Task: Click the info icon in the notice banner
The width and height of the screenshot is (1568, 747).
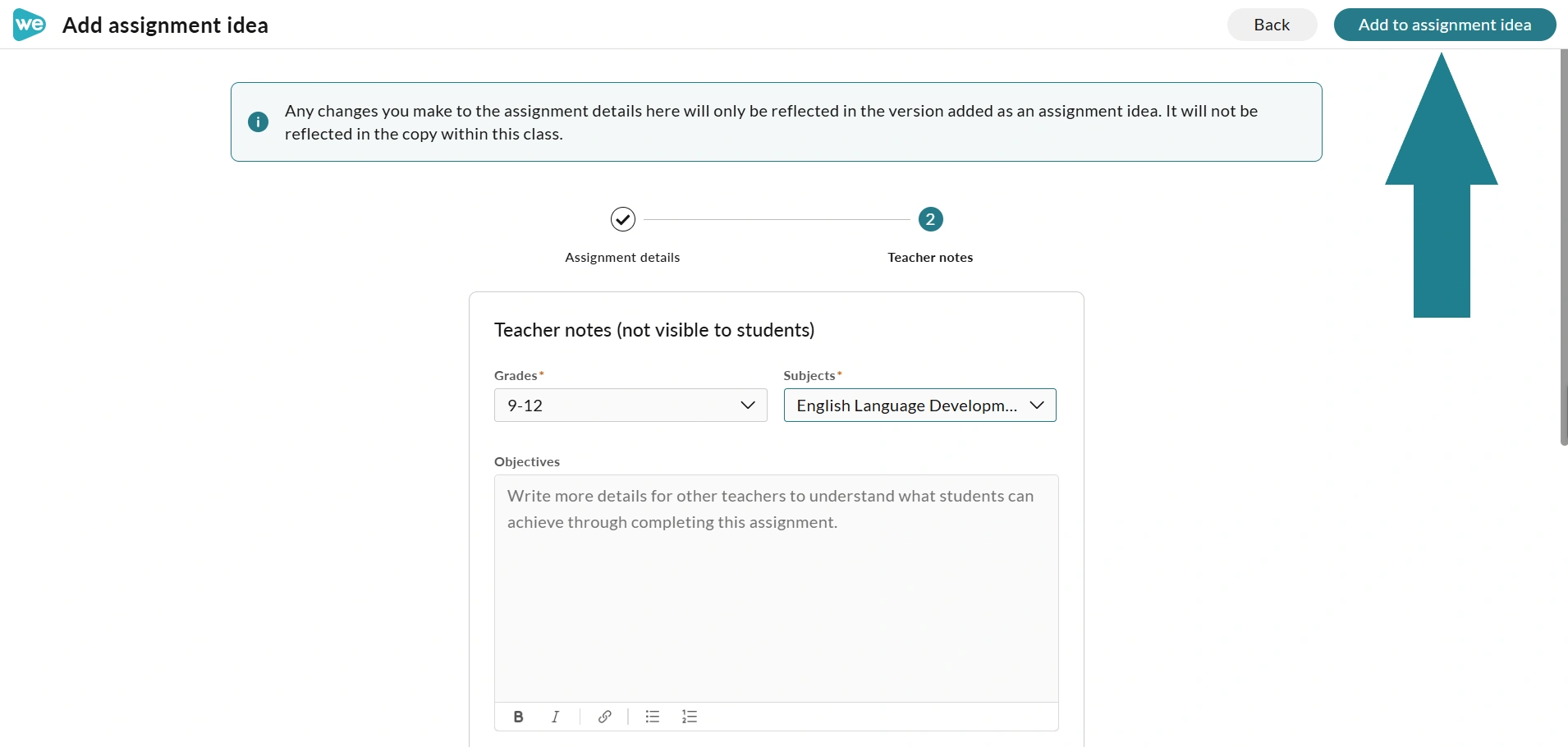Action: pyautogui.click(x=258, y=122)
